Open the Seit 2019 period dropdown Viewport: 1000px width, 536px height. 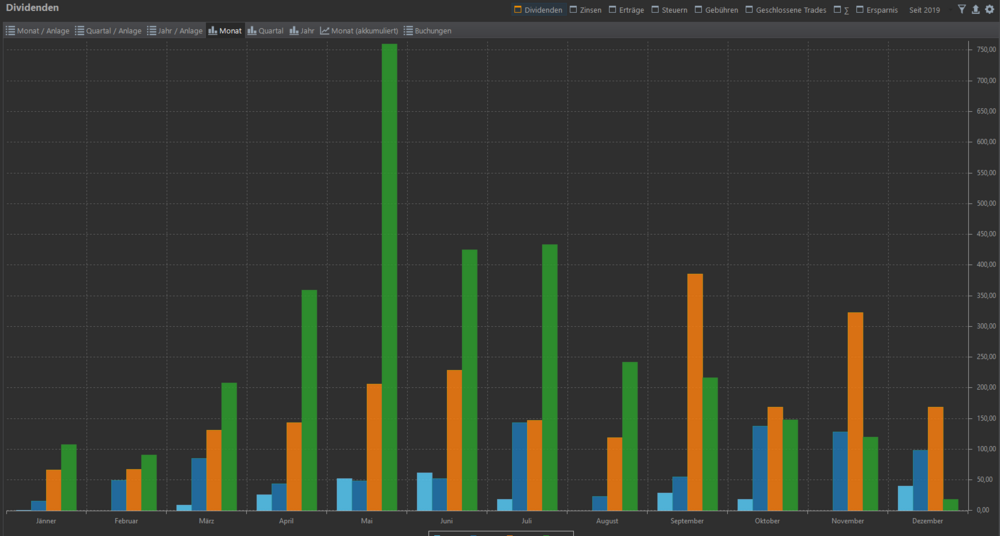924,10
